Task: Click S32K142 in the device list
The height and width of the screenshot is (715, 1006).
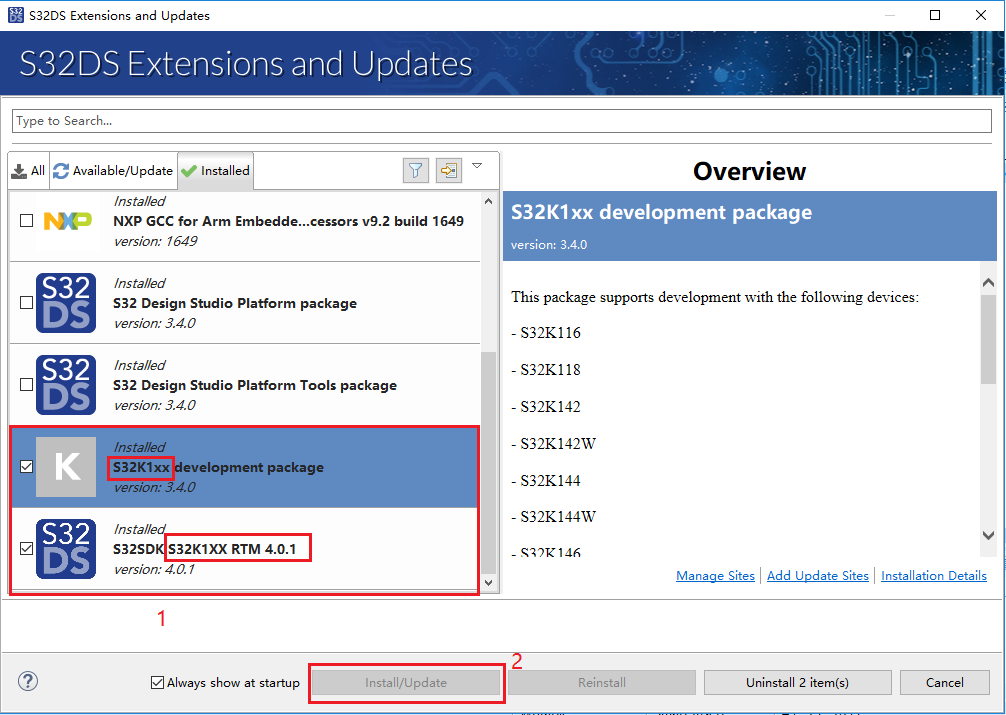Action: 550,406
